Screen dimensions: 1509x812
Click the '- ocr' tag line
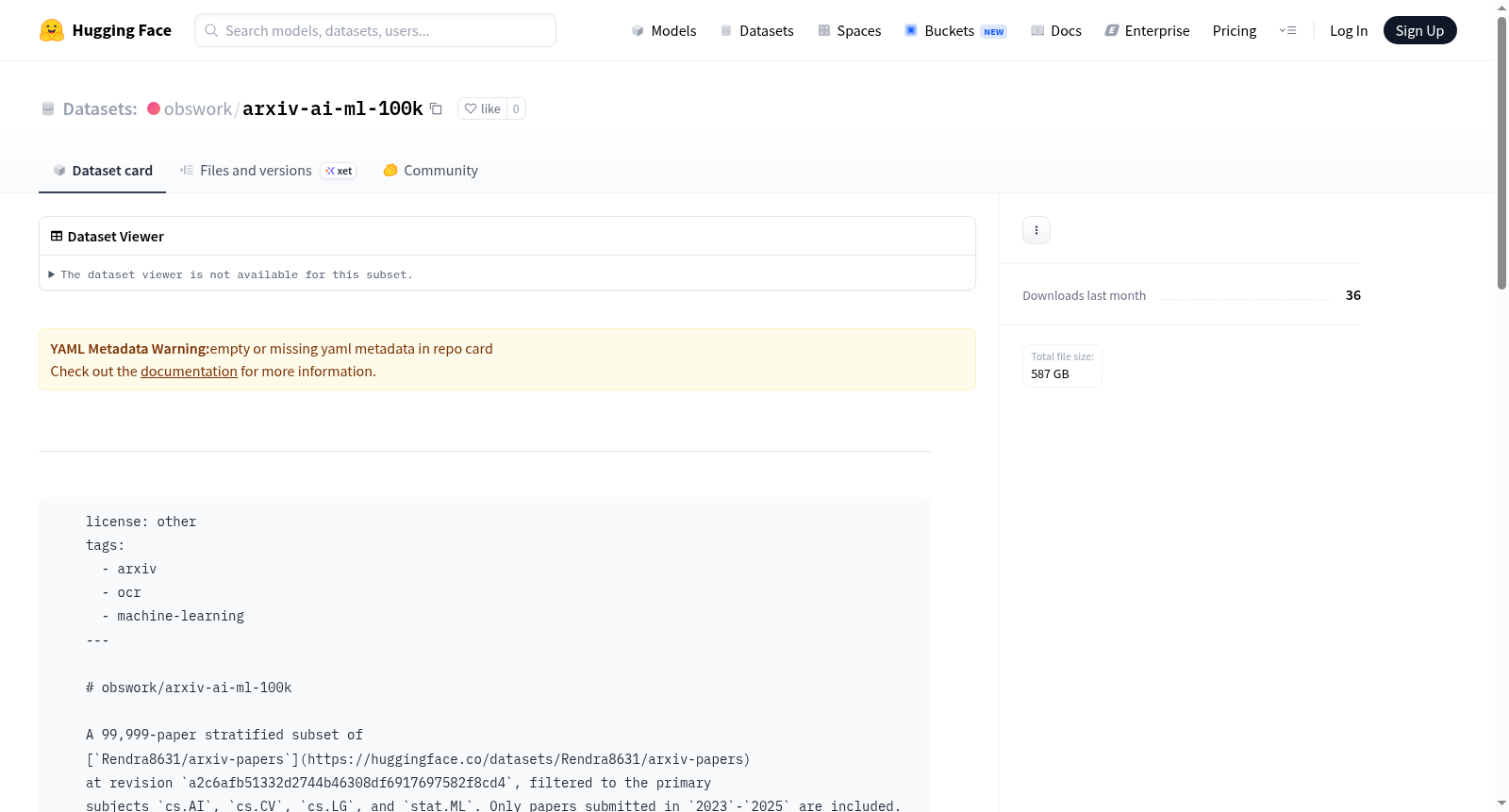pos(122,592)
